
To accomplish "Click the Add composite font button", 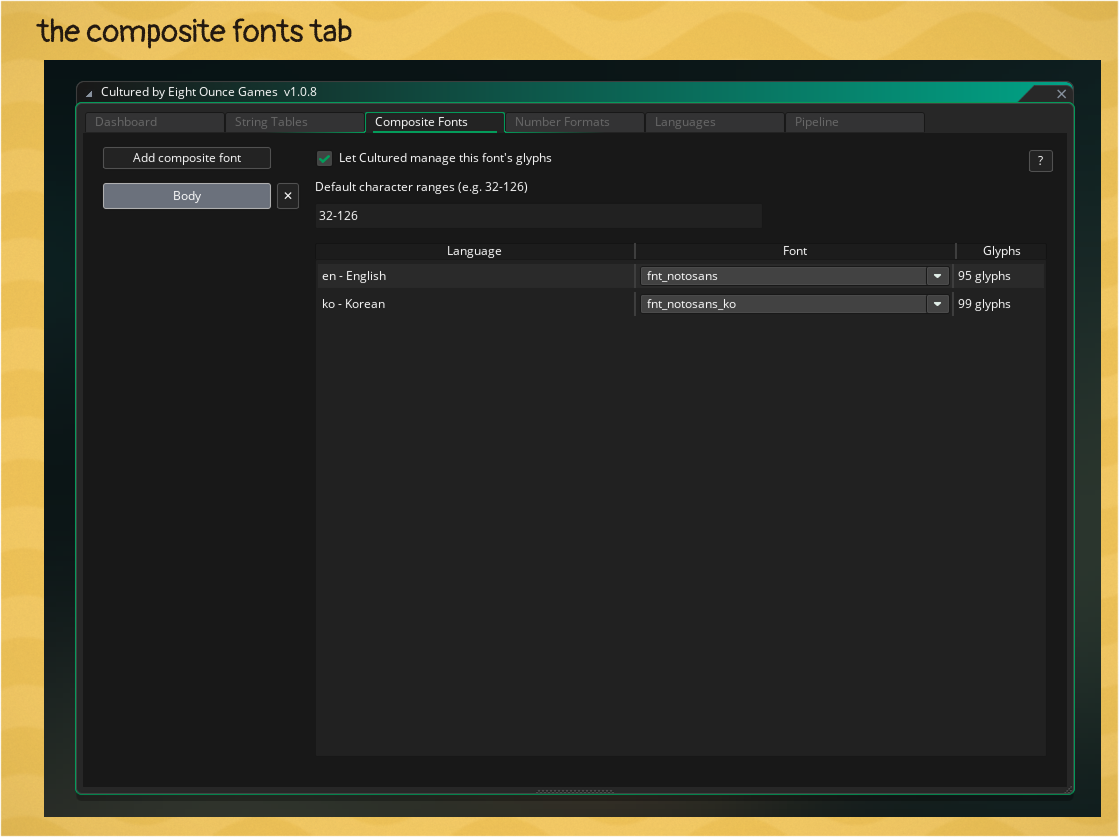I will (187, 158).
